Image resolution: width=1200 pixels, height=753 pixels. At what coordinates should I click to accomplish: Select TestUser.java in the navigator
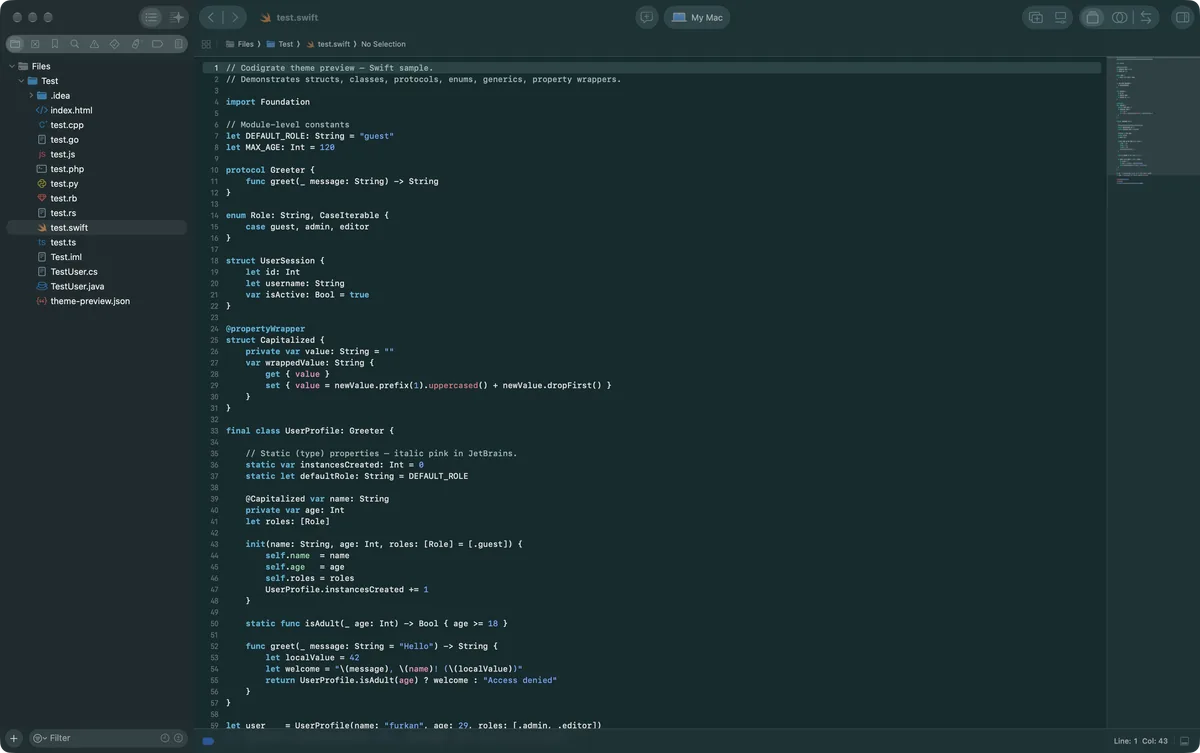click(x=78, y=286)
